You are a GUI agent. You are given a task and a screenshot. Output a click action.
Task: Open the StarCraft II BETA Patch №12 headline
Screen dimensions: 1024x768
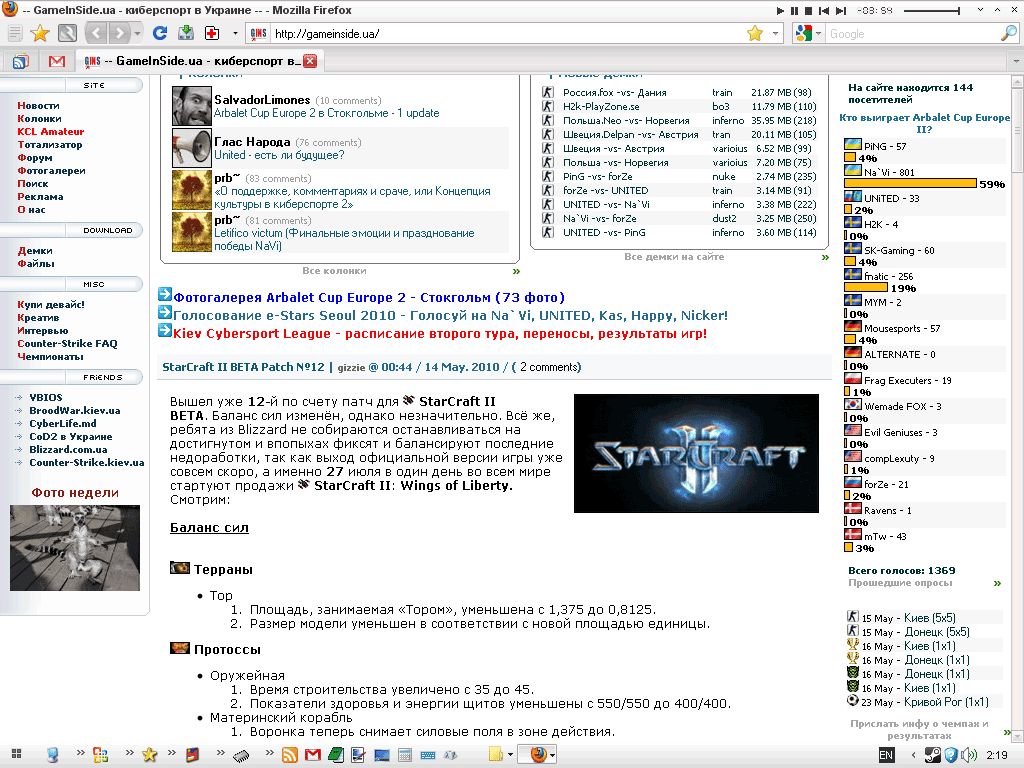(x=243, y=367)
